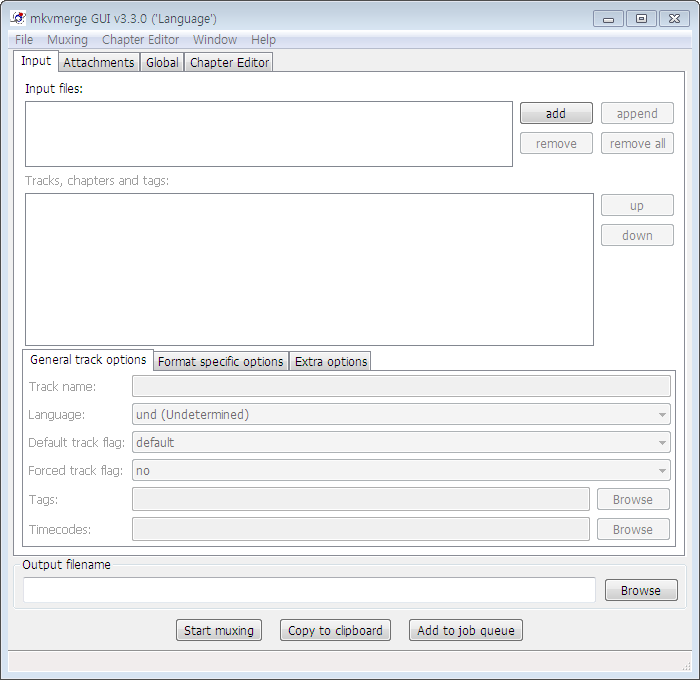Click the window resize grip in status bar
The height and width of the screenshot is (680, 700).
pyautogui.click(x=686, y=666)
